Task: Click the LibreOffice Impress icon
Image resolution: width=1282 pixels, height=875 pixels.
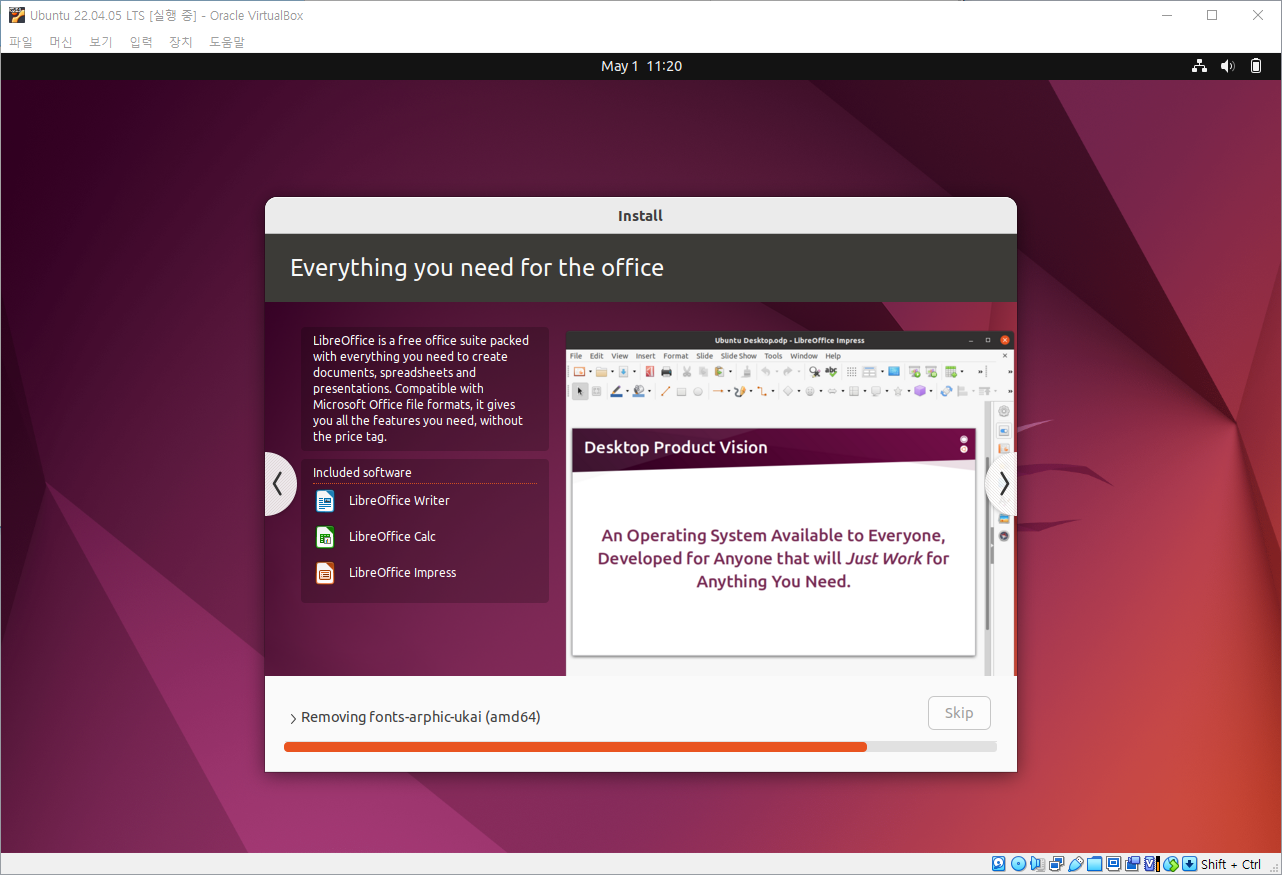Action: (x=325, y=573)
